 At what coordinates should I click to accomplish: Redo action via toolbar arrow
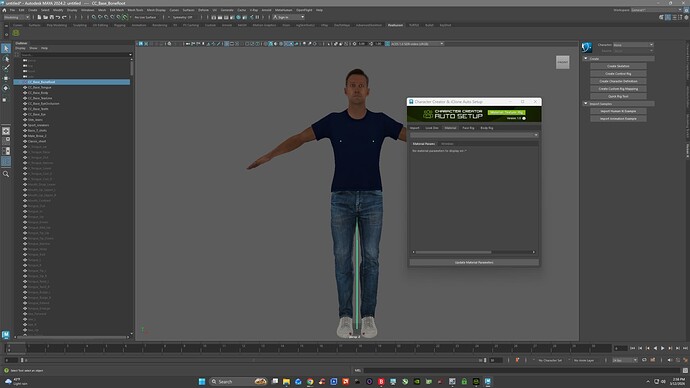pyautogui.click(x=64, y=17)
